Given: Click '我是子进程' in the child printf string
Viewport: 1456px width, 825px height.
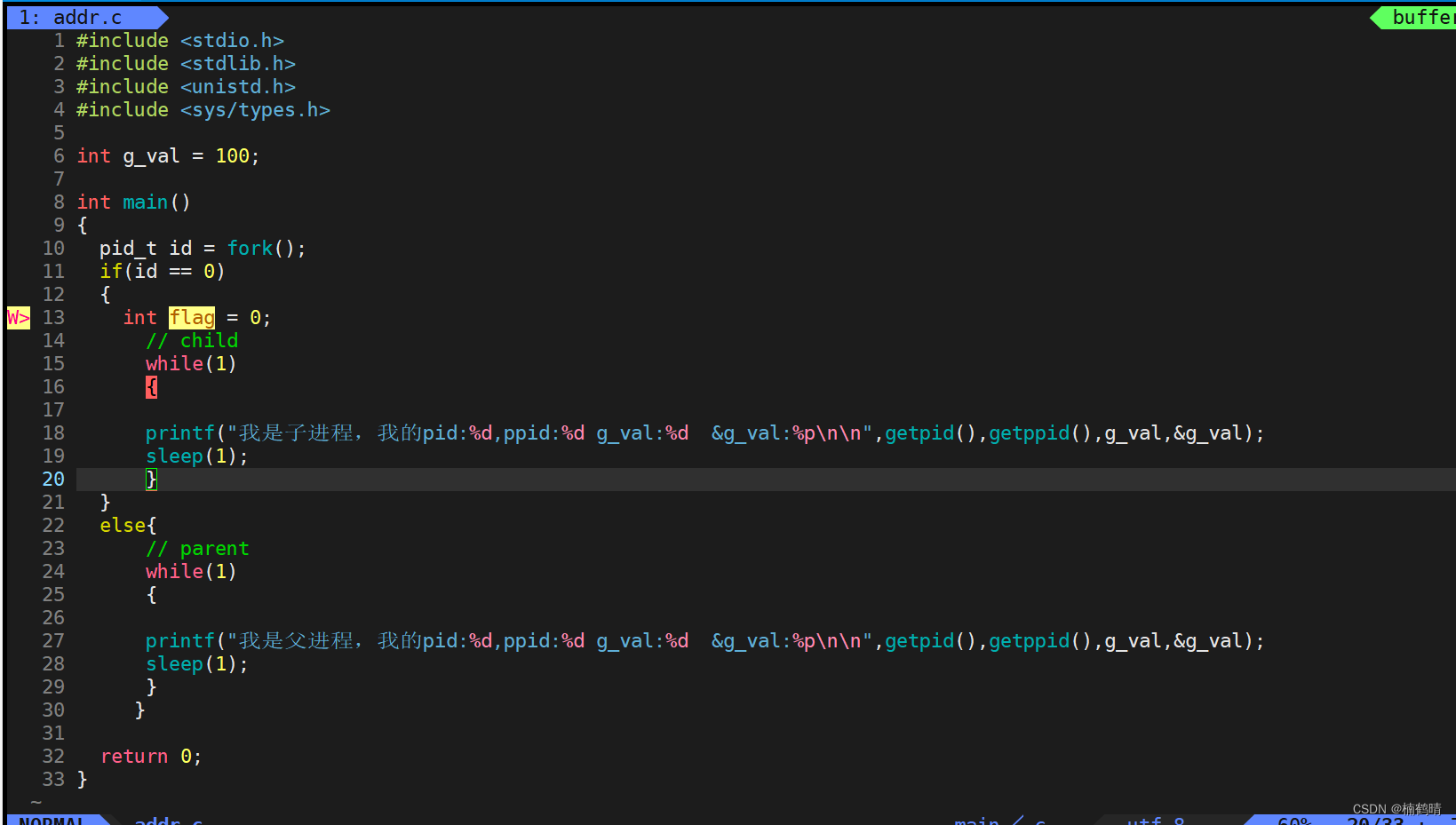Looking at the screenshot, I should click(x=296, y=432).
